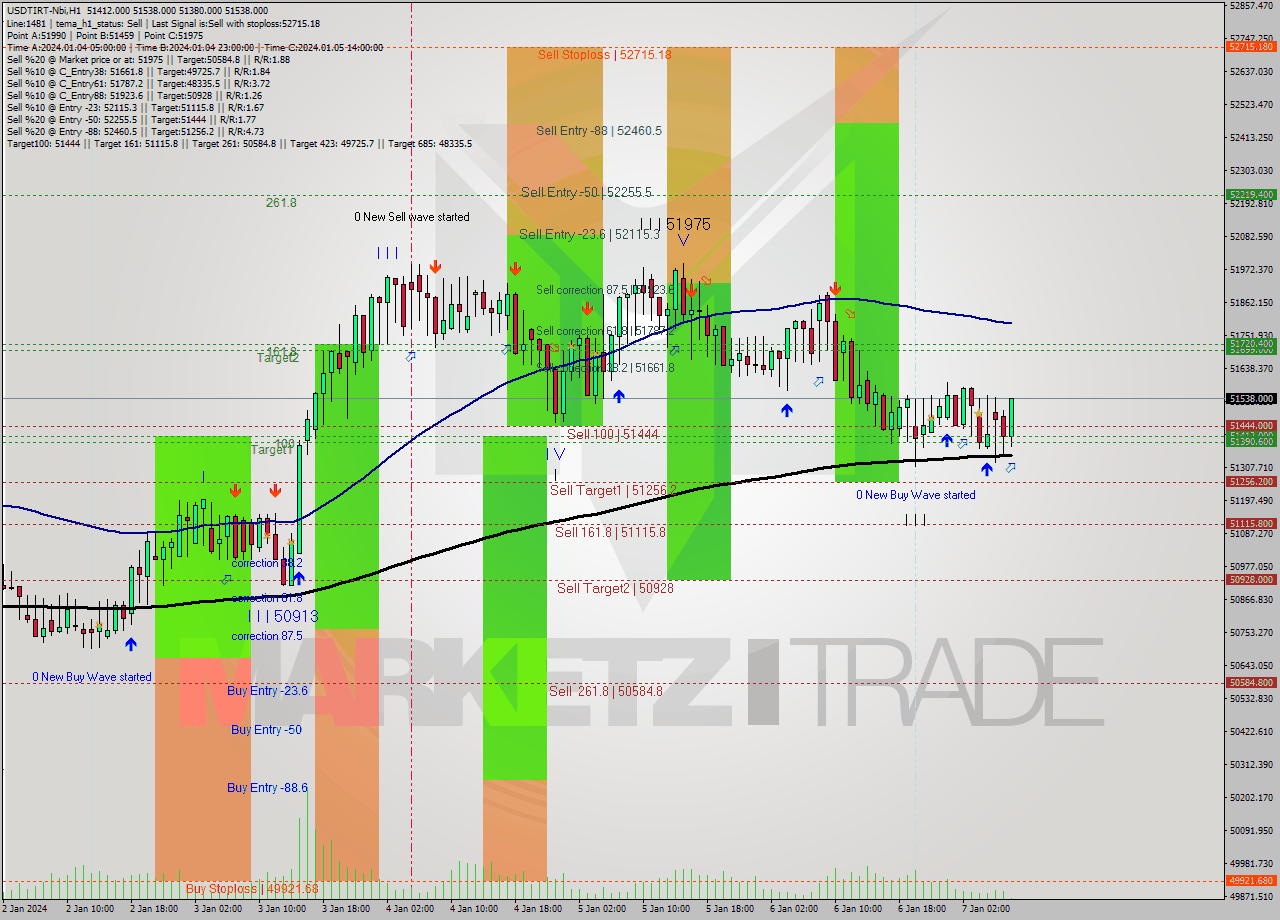Click the 'Sell Entry -50 | 52255.5' label
Screen dimensions: 1280x920
[x=587, y=192]
